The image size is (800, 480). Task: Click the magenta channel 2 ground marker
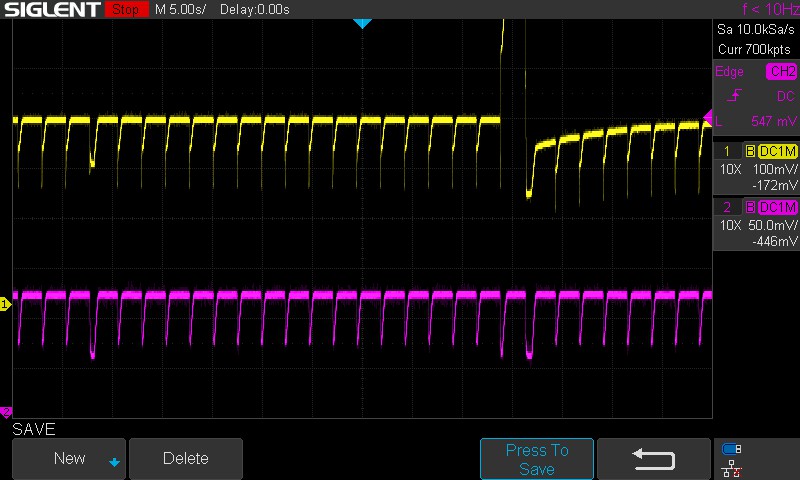(x=6, y=412)
